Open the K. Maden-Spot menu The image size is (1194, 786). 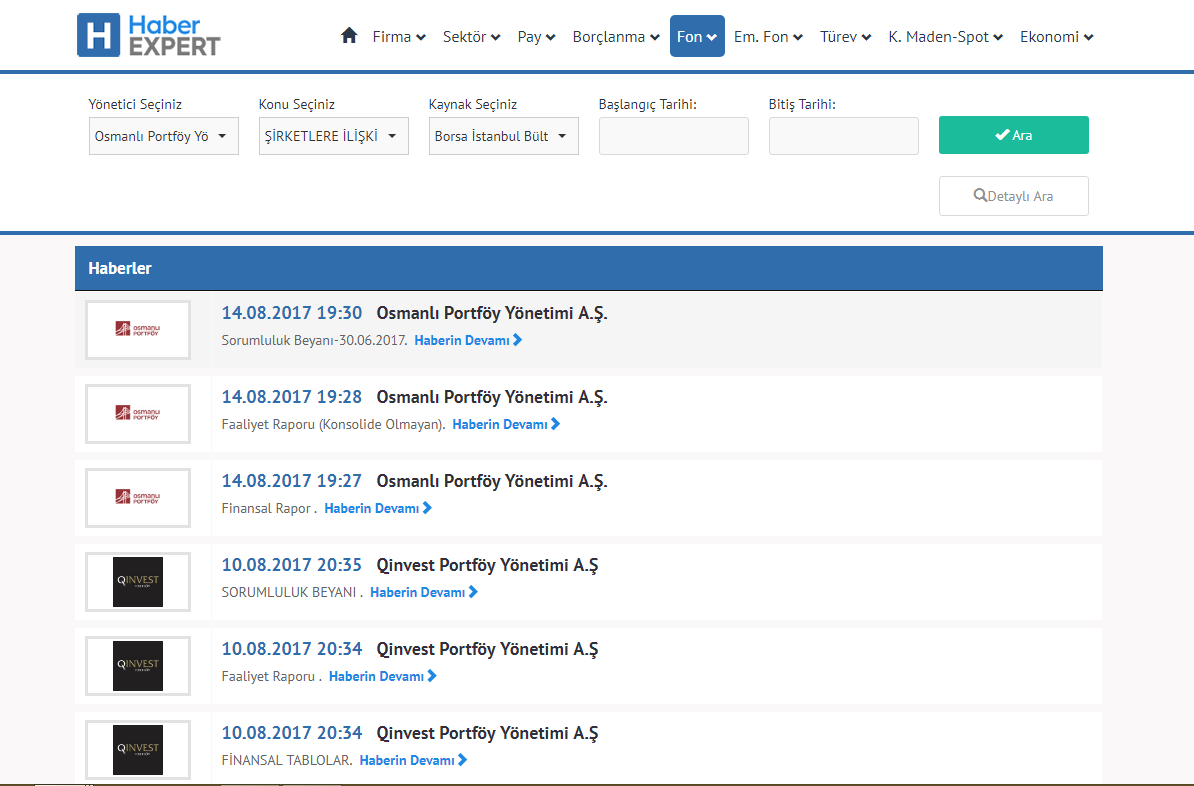946,37
